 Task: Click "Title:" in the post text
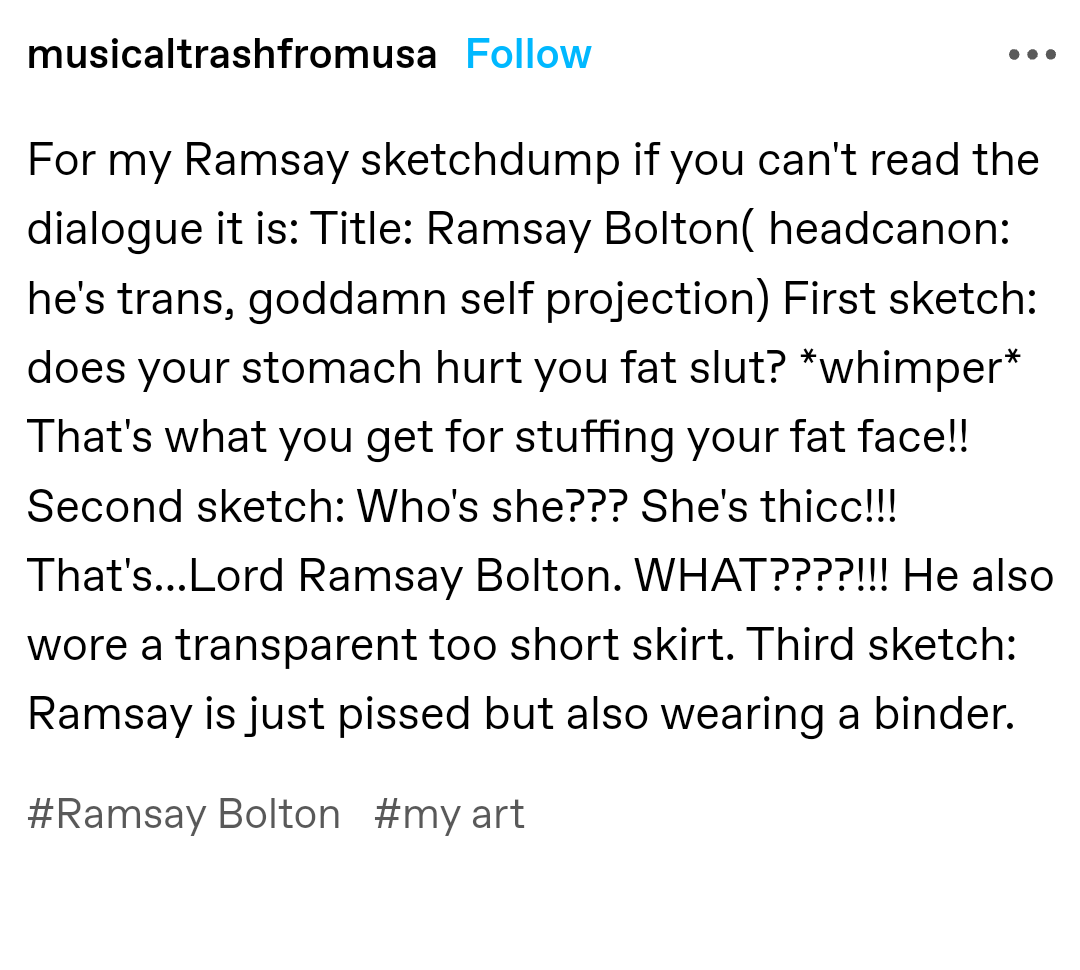point(362,229)
